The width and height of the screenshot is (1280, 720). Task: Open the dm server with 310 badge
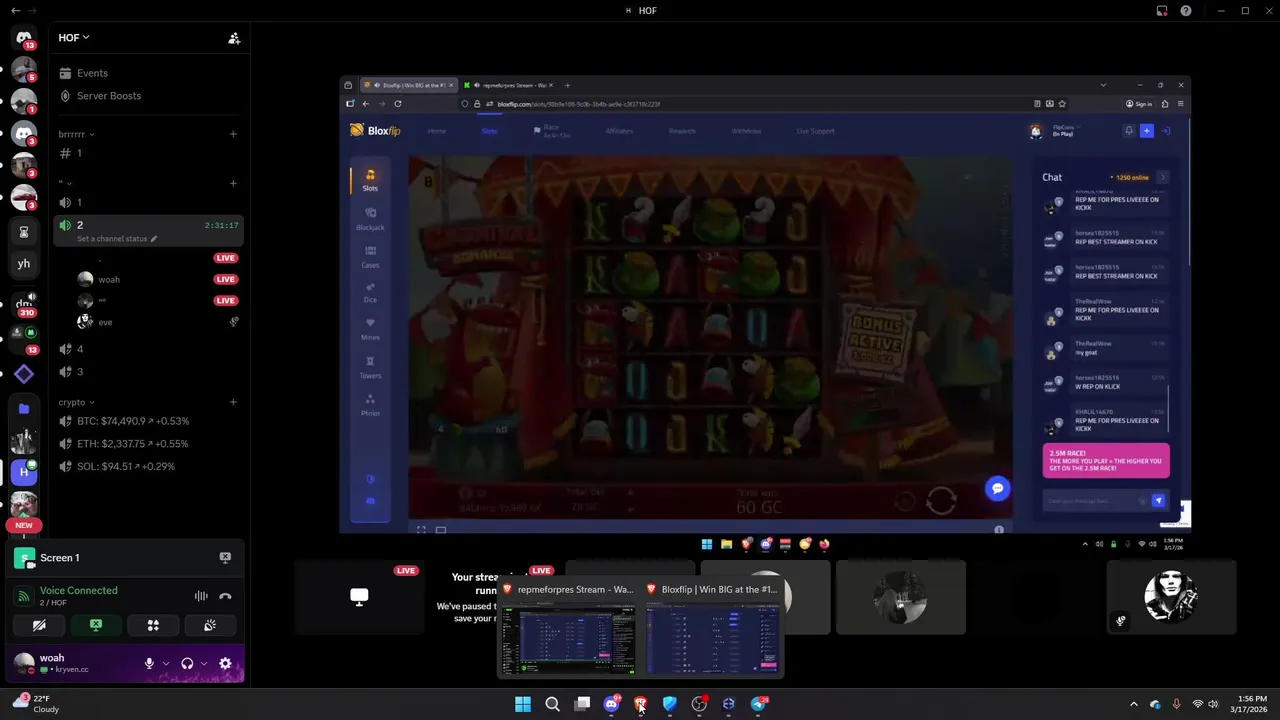(24, 305)
